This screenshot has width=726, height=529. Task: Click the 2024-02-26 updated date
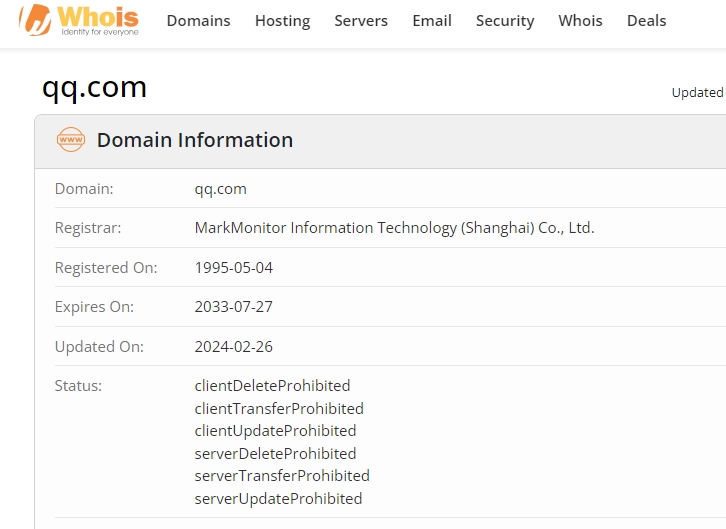[x=234, y=347]
